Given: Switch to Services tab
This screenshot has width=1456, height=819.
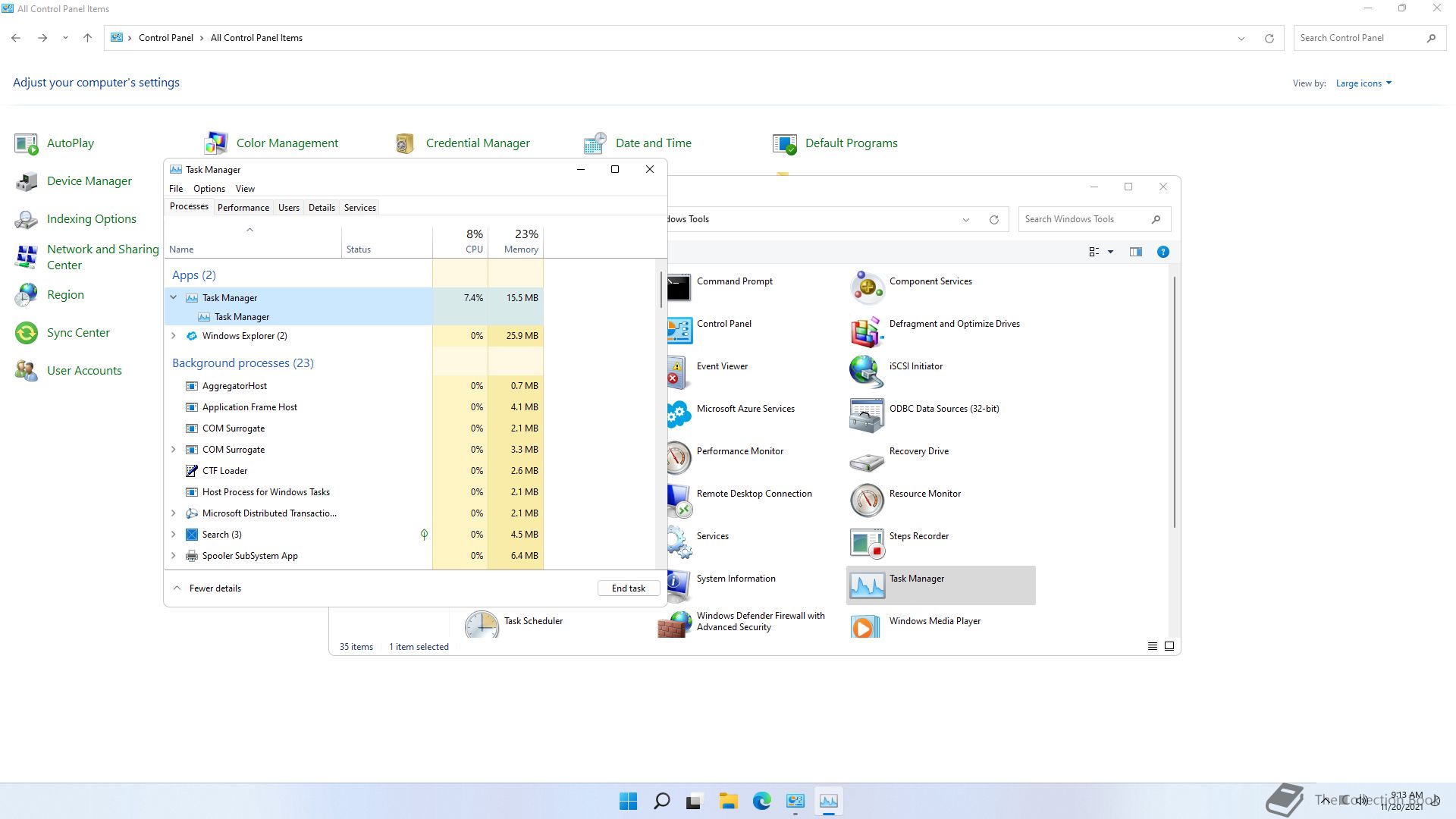Looking at the screenshot, I should click(360, 207).
